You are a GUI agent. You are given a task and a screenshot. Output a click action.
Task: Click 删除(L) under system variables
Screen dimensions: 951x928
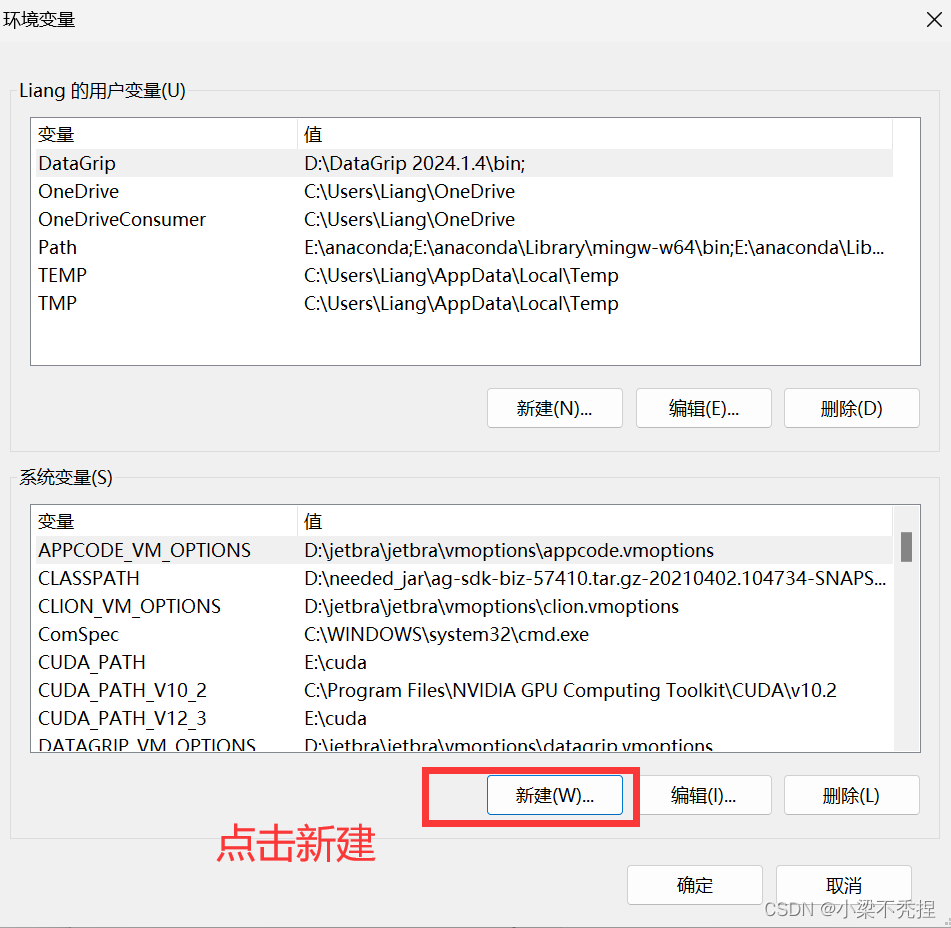coord(852,795)
